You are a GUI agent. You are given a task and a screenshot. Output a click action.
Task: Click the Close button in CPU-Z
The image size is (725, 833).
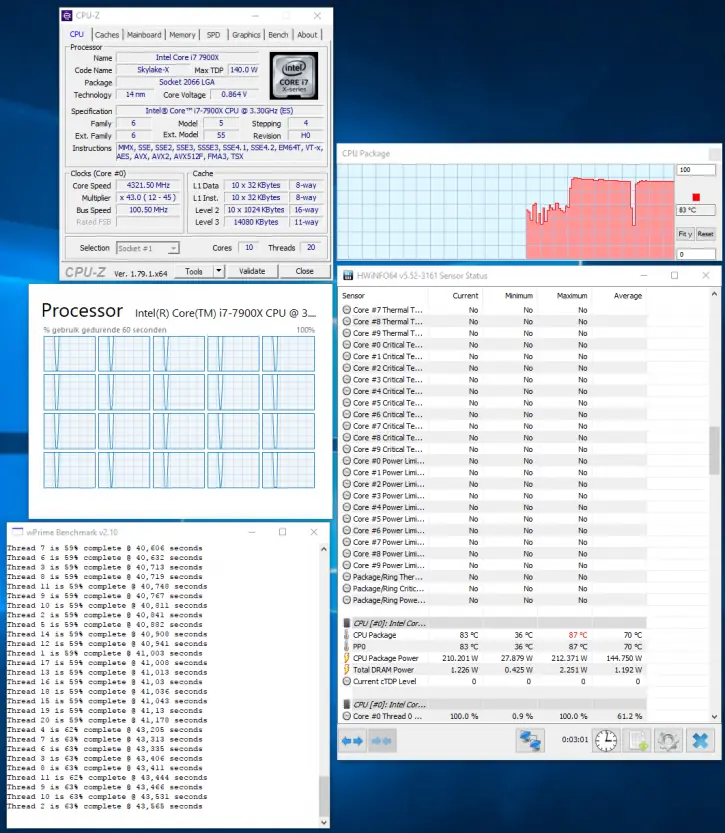[x=304, y=271]
